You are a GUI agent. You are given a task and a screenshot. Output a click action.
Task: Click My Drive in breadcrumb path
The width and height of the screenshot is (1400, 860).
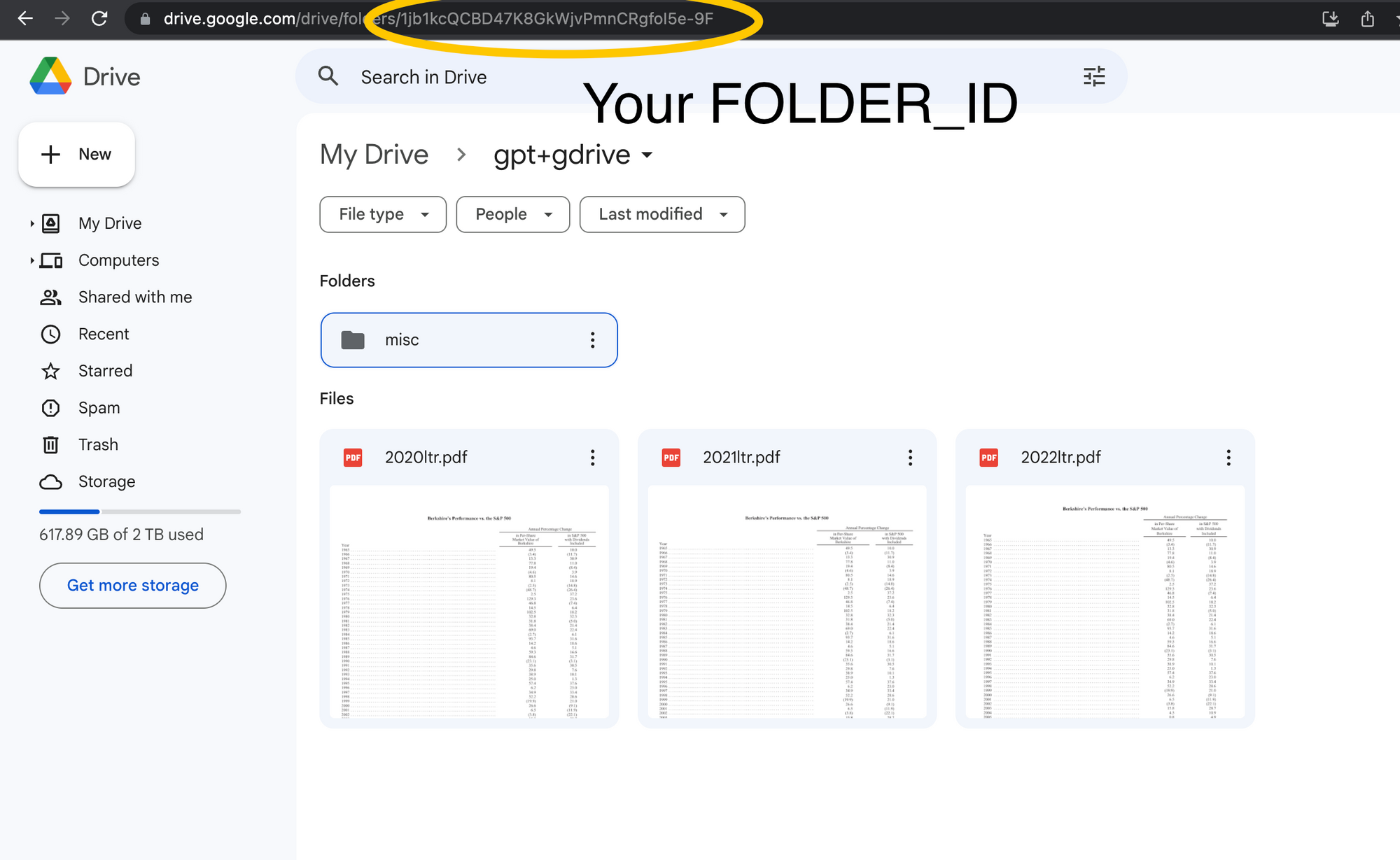point(374,155)
